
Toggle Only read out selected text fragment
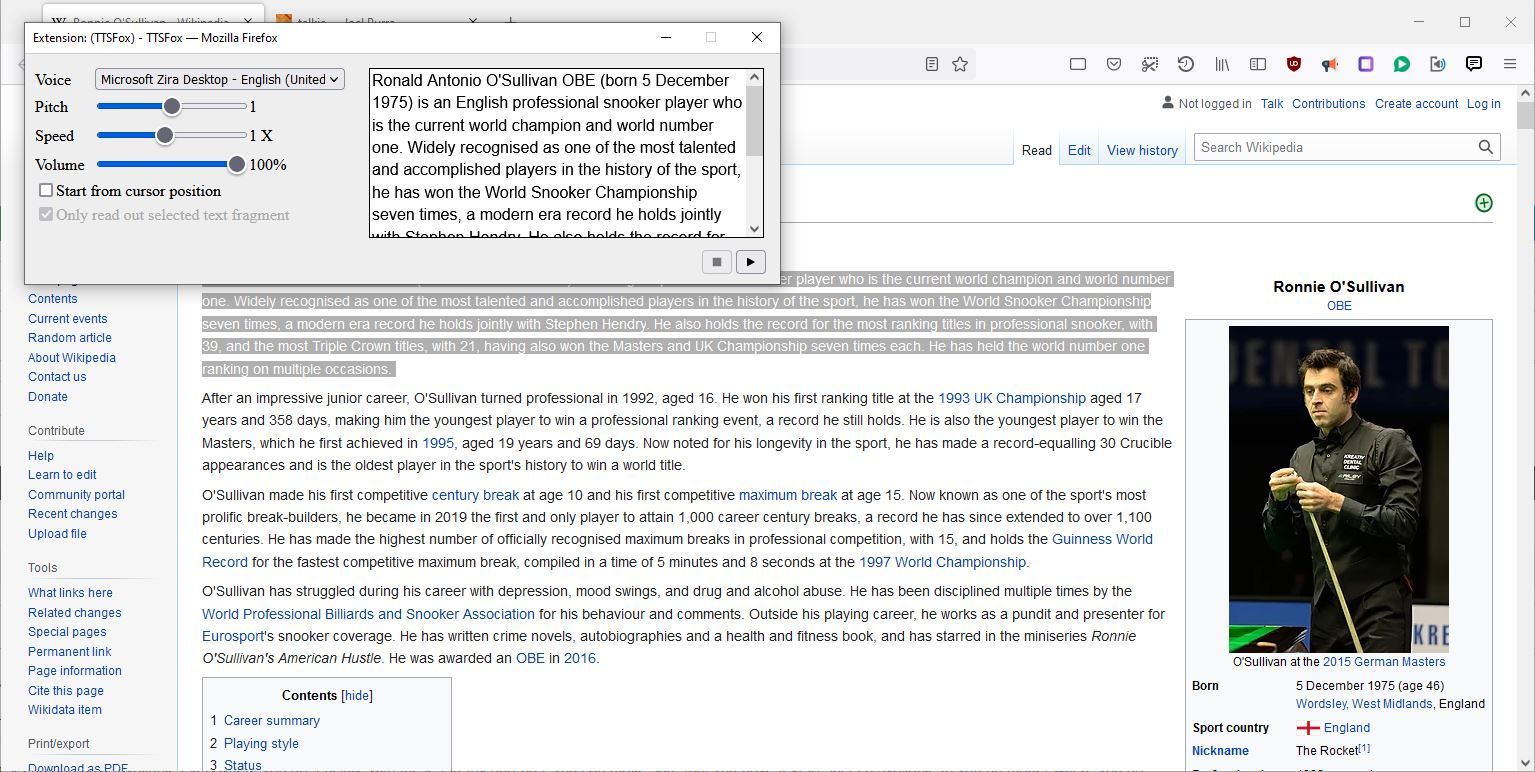click(x=46, y=214)
